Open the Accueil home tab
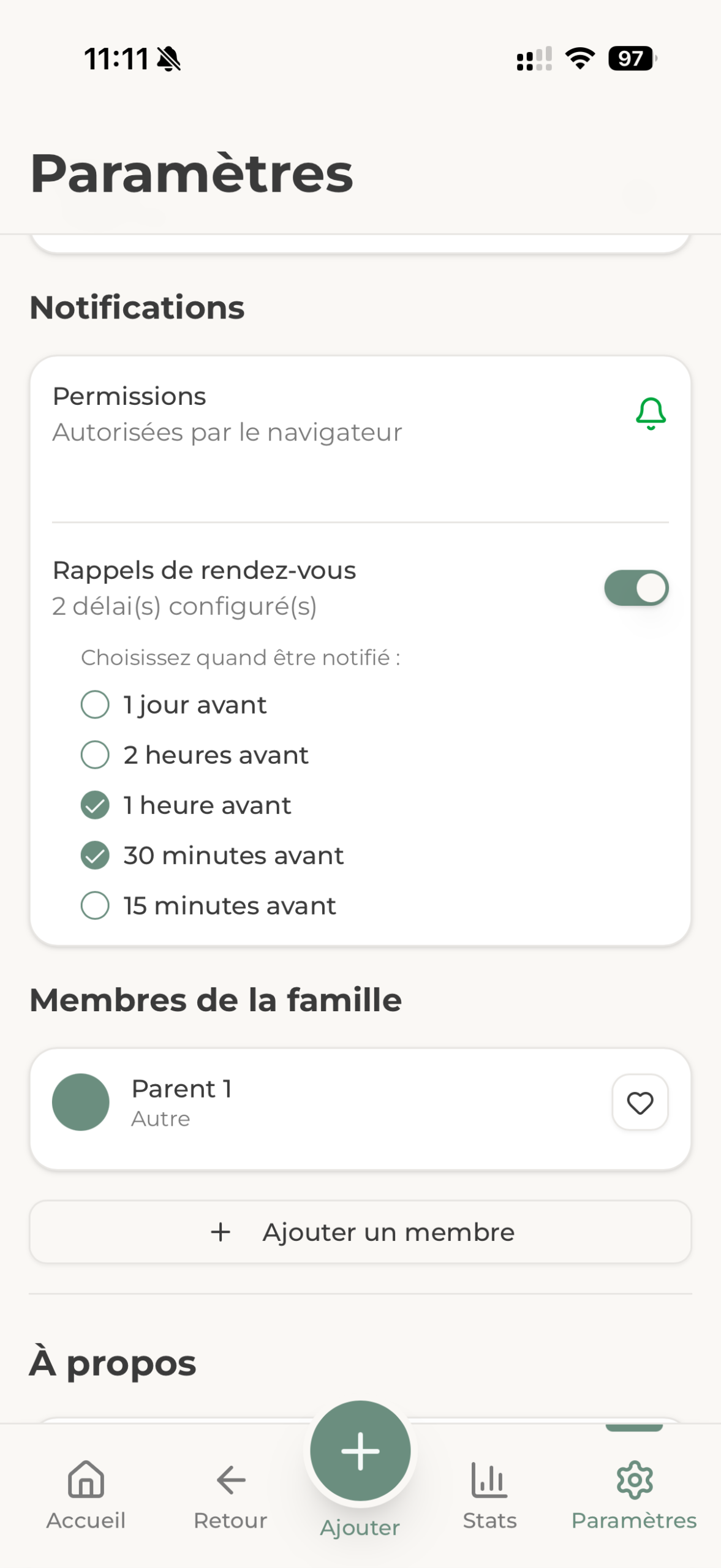The height and width of the screenshot is (1568, 721). [86, 1493]
